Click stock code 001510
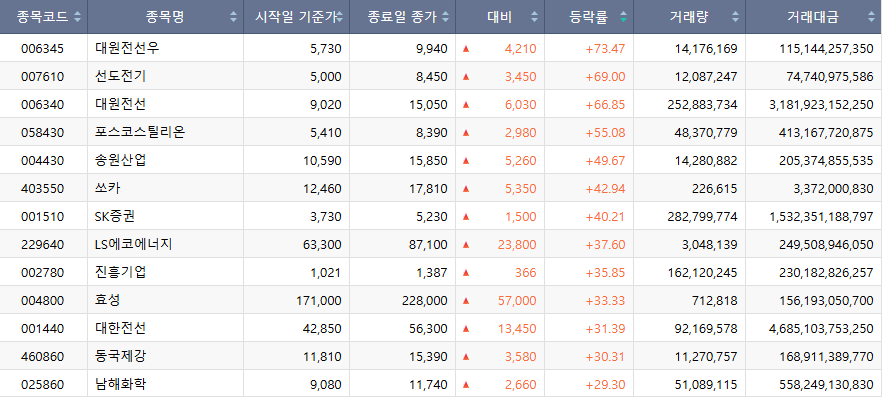Image resolution: width=882 pixels, height=397 pixels. click(43, 217)
